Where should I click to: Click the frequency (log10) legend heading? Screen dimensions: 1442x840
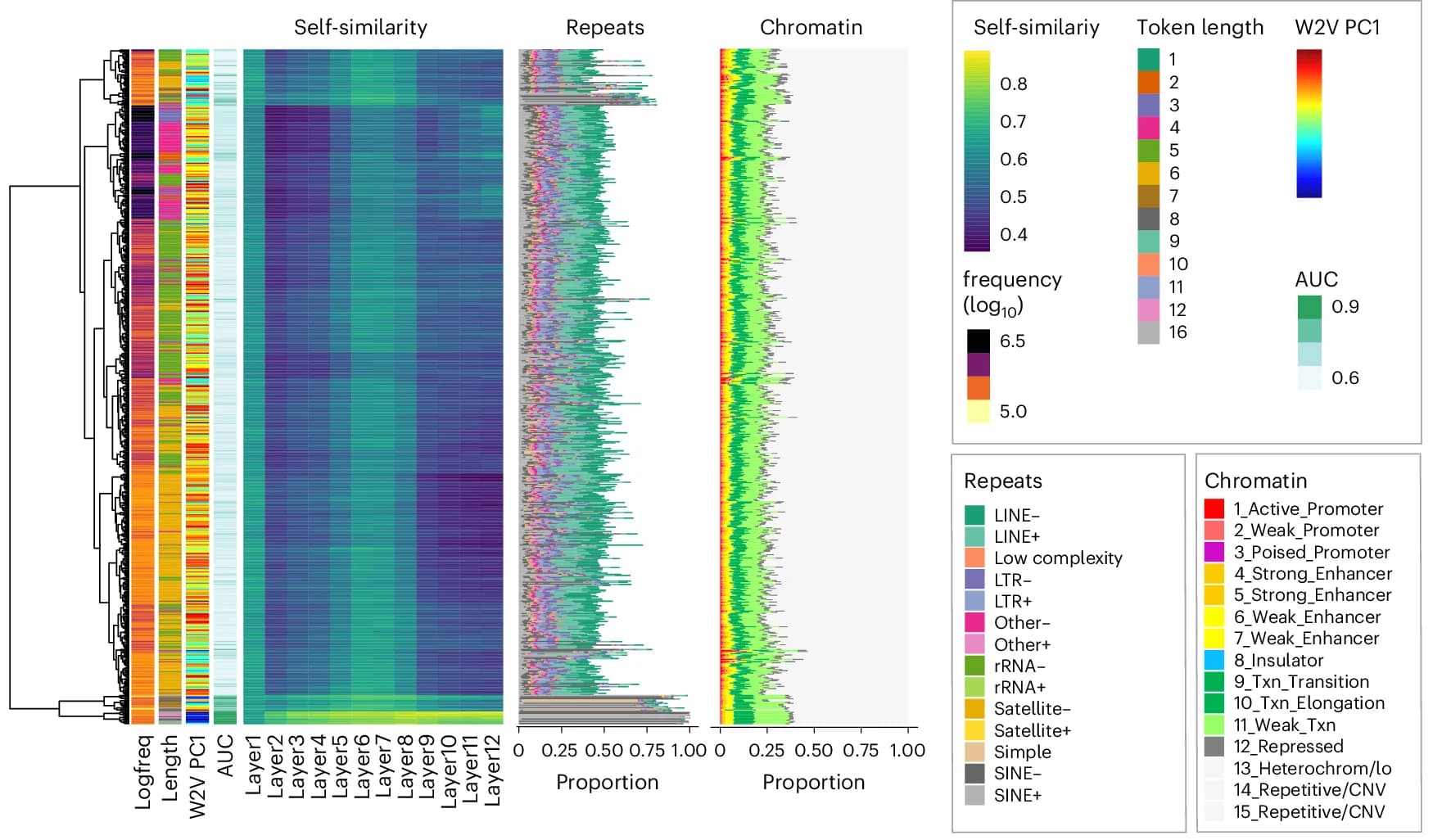coord(1012,292)
